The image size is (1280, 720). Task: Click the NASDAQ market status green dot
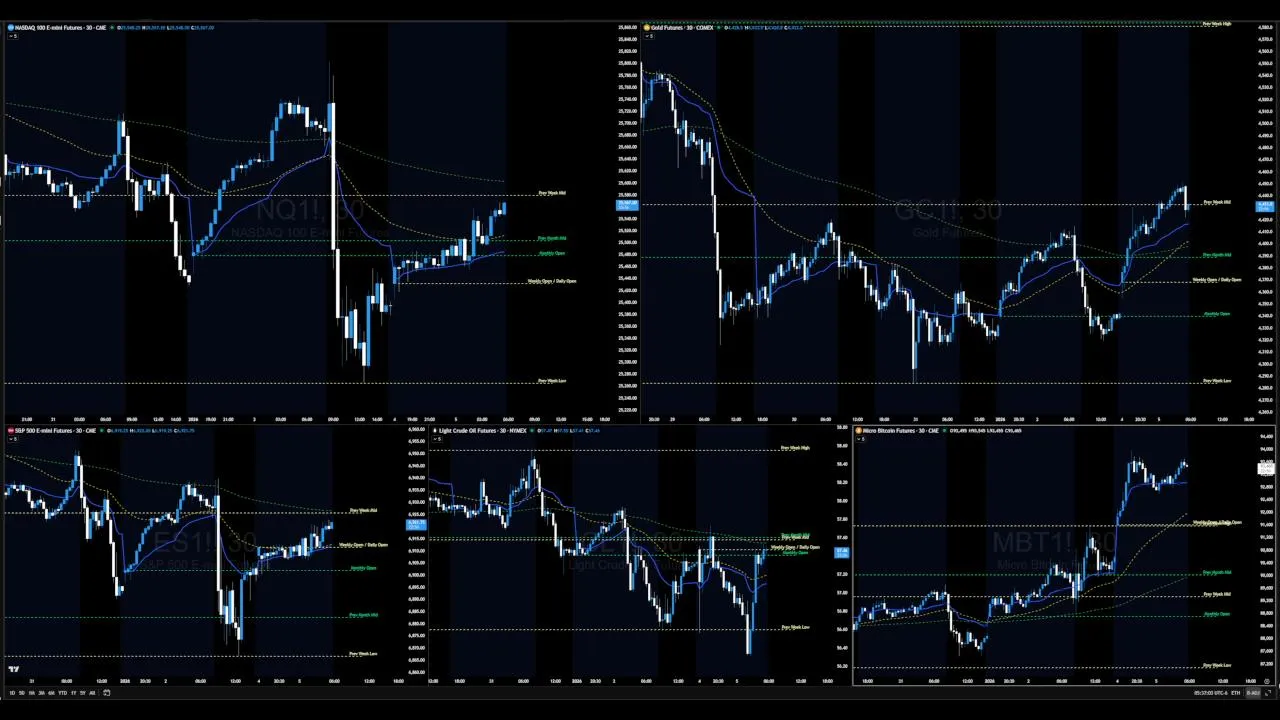[112, 27]
